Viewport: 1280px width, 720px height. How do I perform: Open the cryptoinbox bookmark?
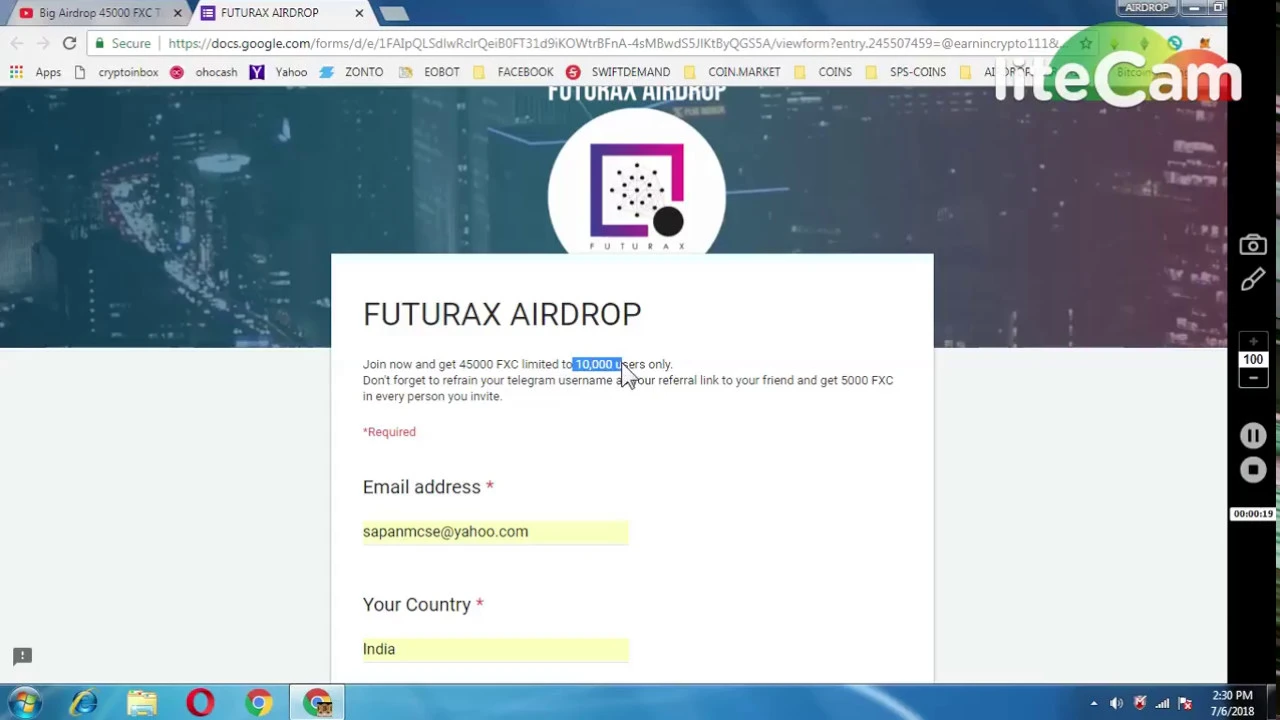tap(117, 72)
